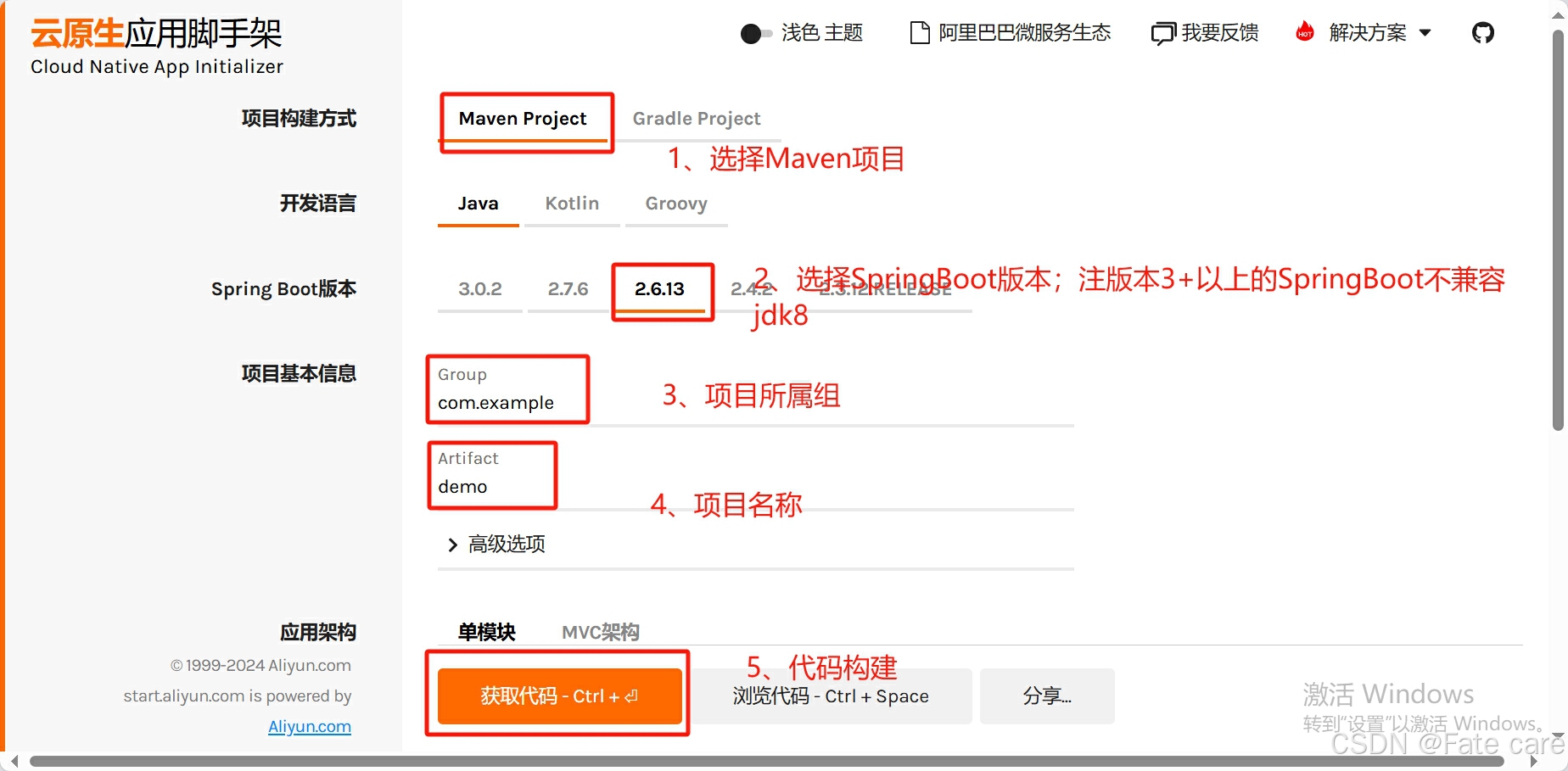The height and width of the screenshot is (771, 1568).
Task: Click the '© 1999-2024 Aliyun.com' copyright text
Action: (260, 666)
